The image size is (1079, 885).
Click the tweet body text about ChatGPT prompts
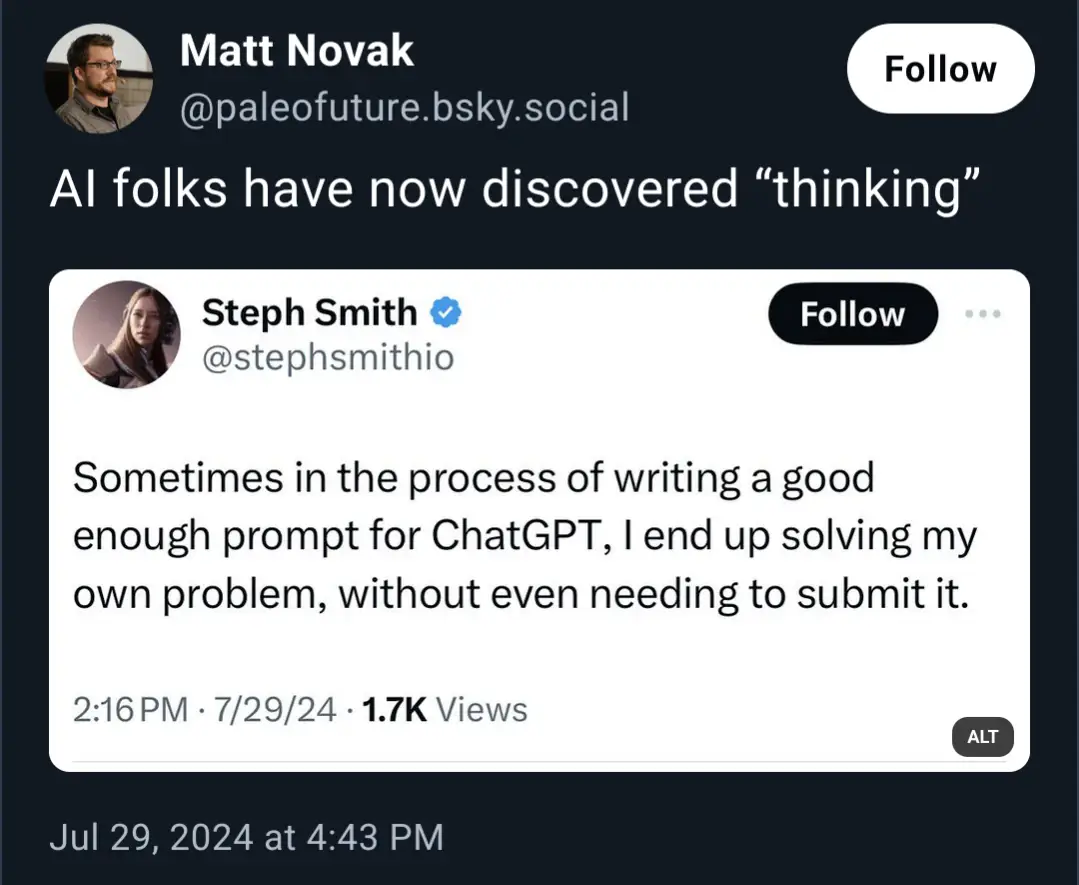tap(525, 535)
